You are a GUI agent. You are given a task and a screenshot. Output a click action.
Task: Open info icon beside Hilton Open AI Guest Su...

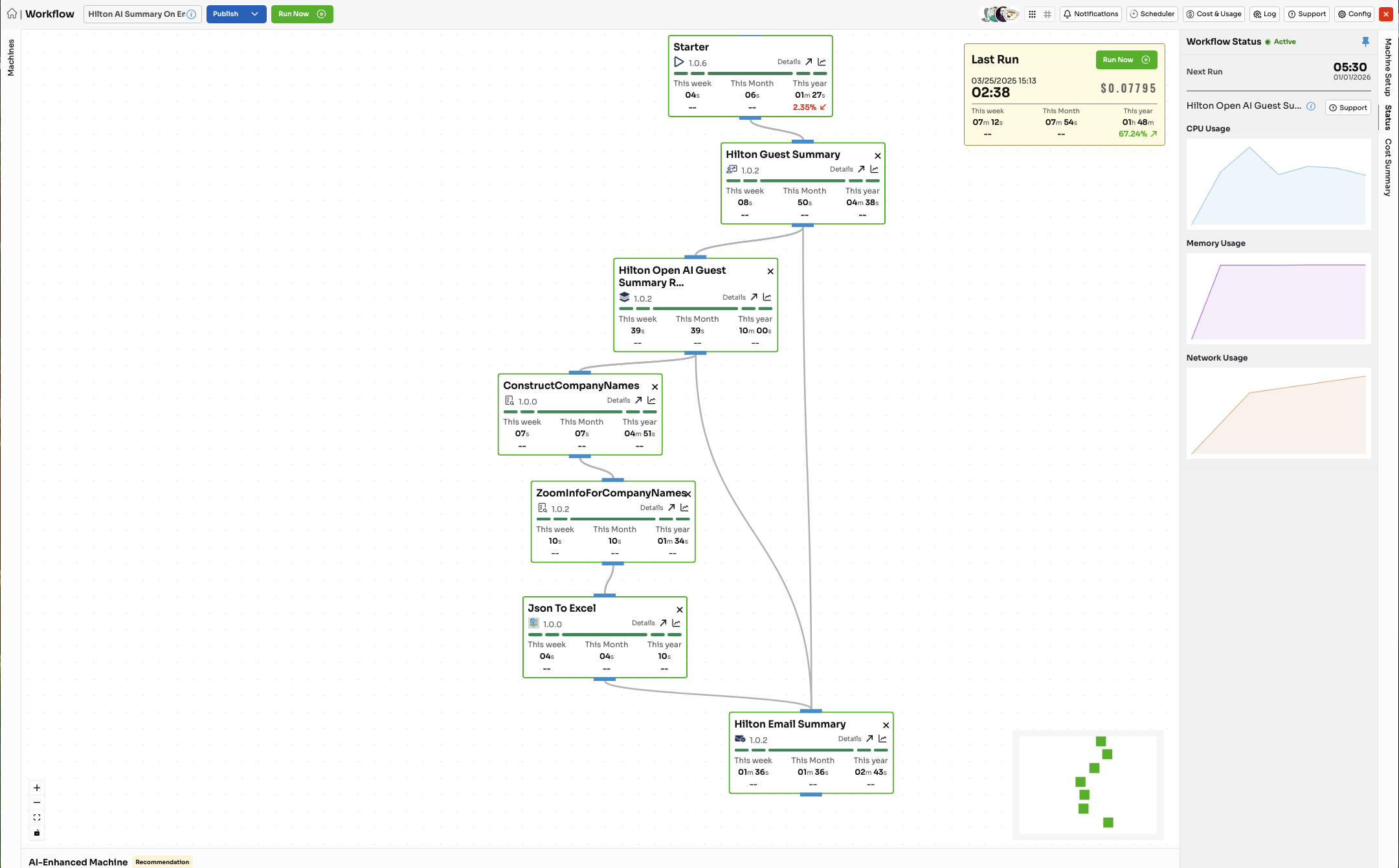[1311, 106]
